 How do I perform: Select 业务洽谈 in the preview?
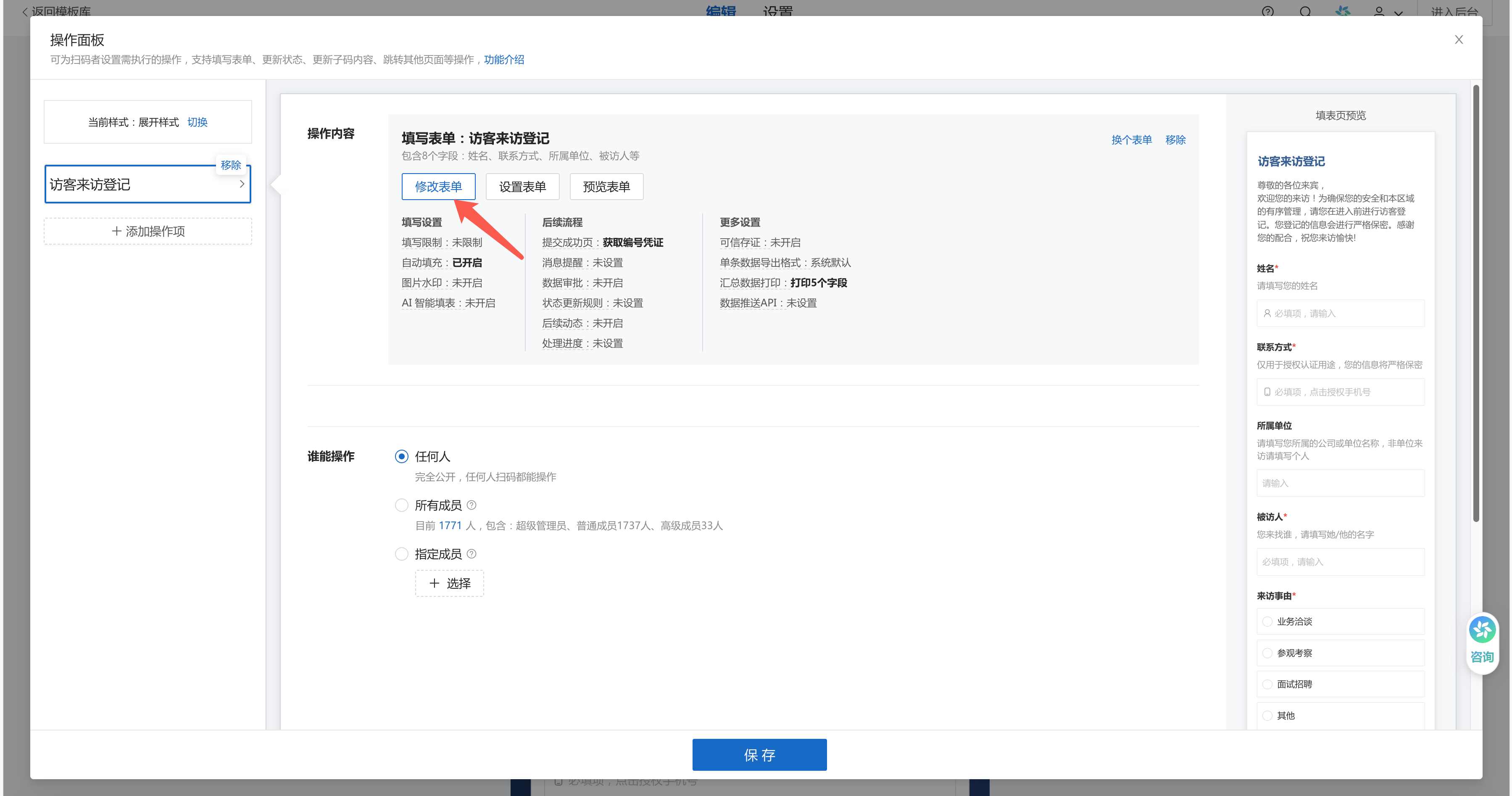[1341, 622]
